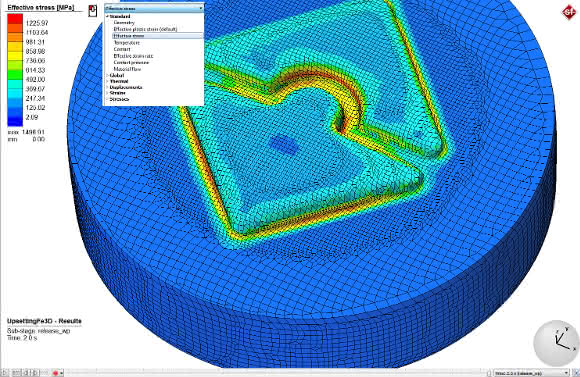Select Contact pressure result
This screenshot has height=377, width=580.
[131, 63]
